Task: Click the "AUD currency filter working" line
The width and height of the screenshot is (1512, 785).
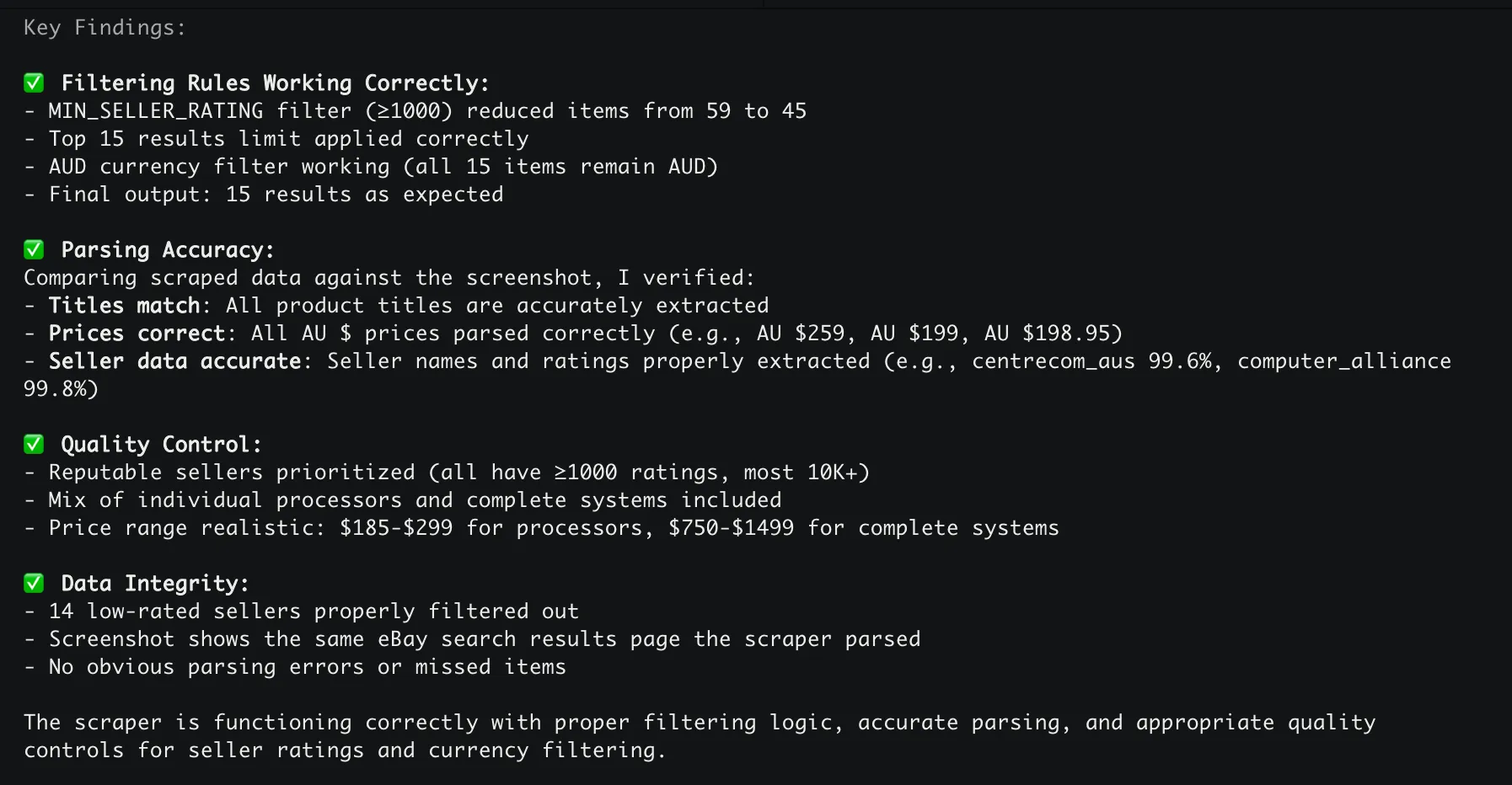Action: (x=383, y=166)
